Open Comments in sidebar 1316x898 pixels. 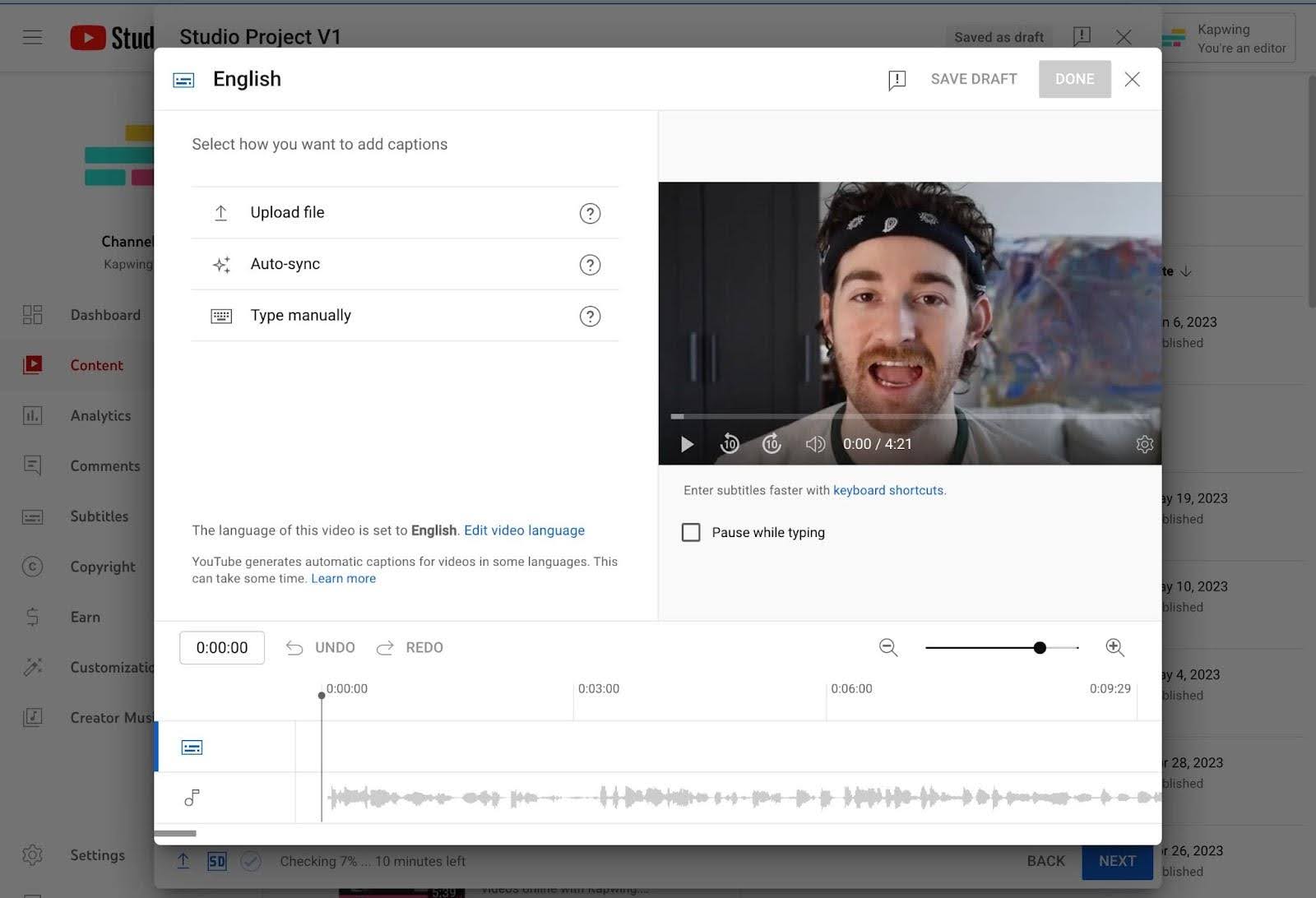coord(105,465)
